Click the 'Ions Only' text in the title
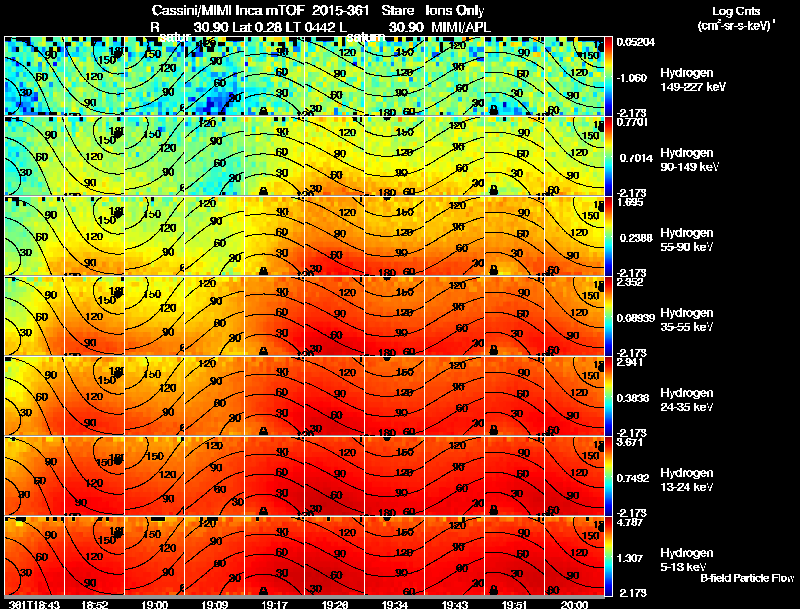The height and width of the screenshot is (609, 800). click(x=455, y=11)
